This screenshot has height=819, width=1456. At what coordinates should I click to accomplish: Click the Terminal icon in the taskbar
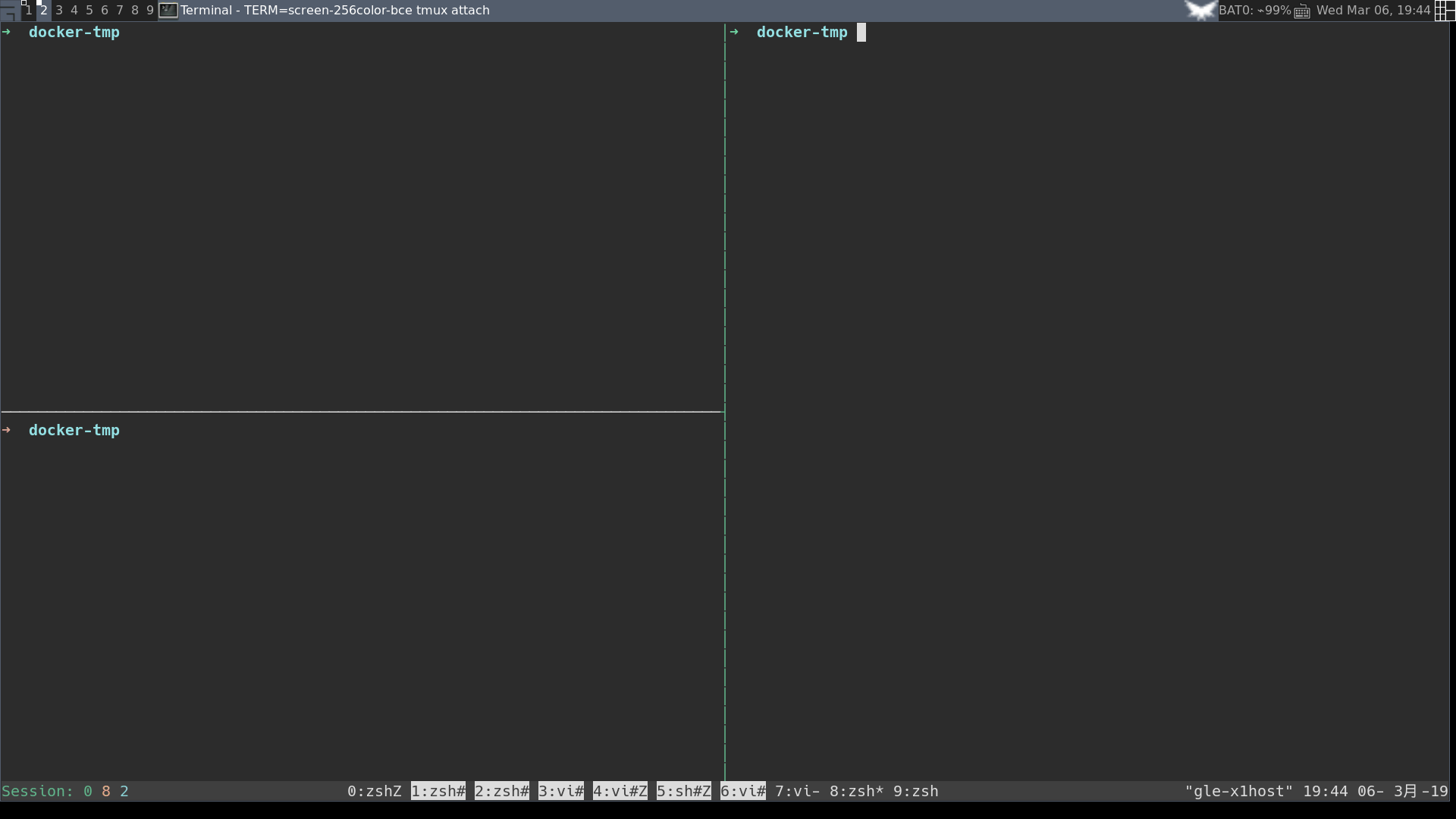pos(168,10)
